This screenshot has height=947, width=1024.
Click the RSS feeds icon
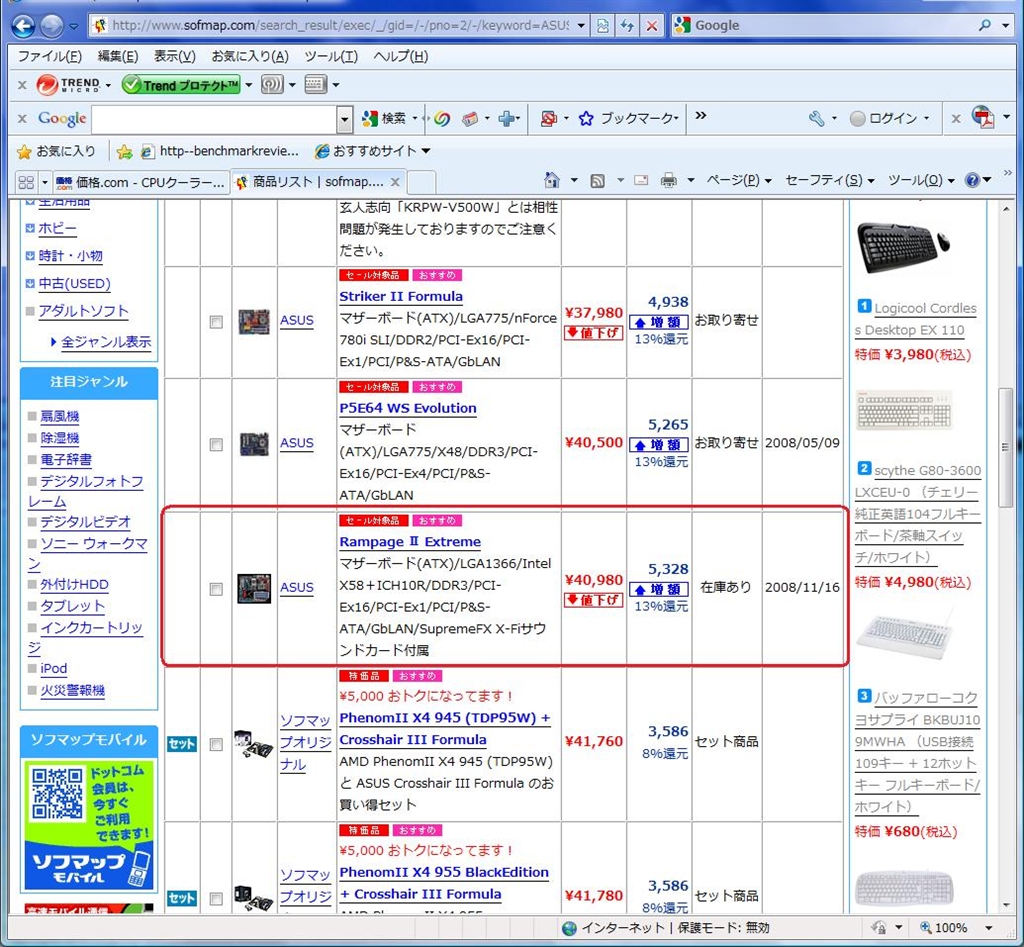(x=597, y=180)
